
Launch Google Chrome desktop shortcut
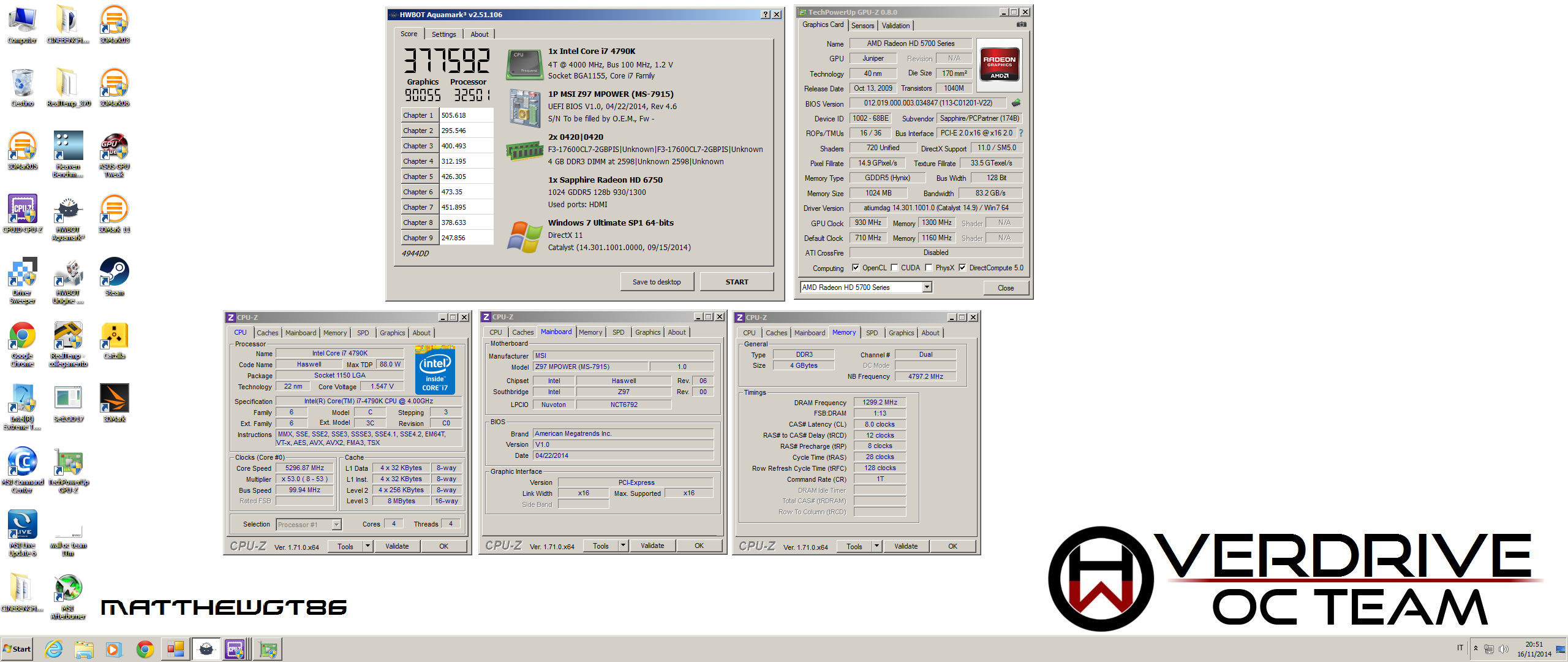pyautogui.click(x=22, y=344)
